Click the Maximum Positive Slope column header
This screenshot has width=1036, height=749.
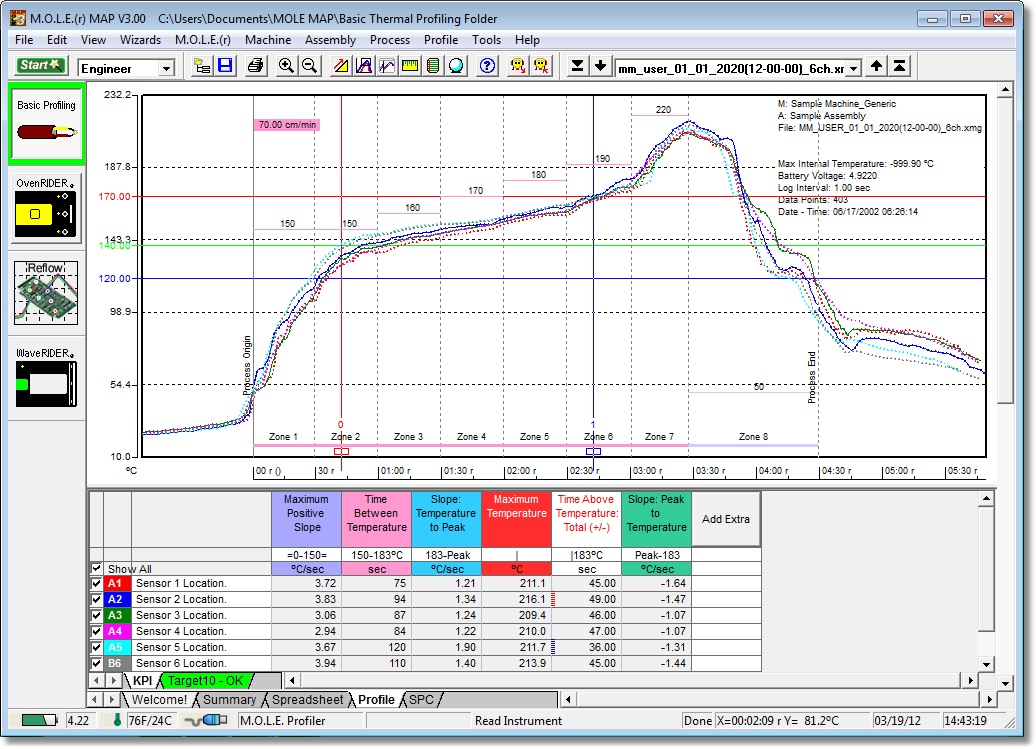pos(307,519)
